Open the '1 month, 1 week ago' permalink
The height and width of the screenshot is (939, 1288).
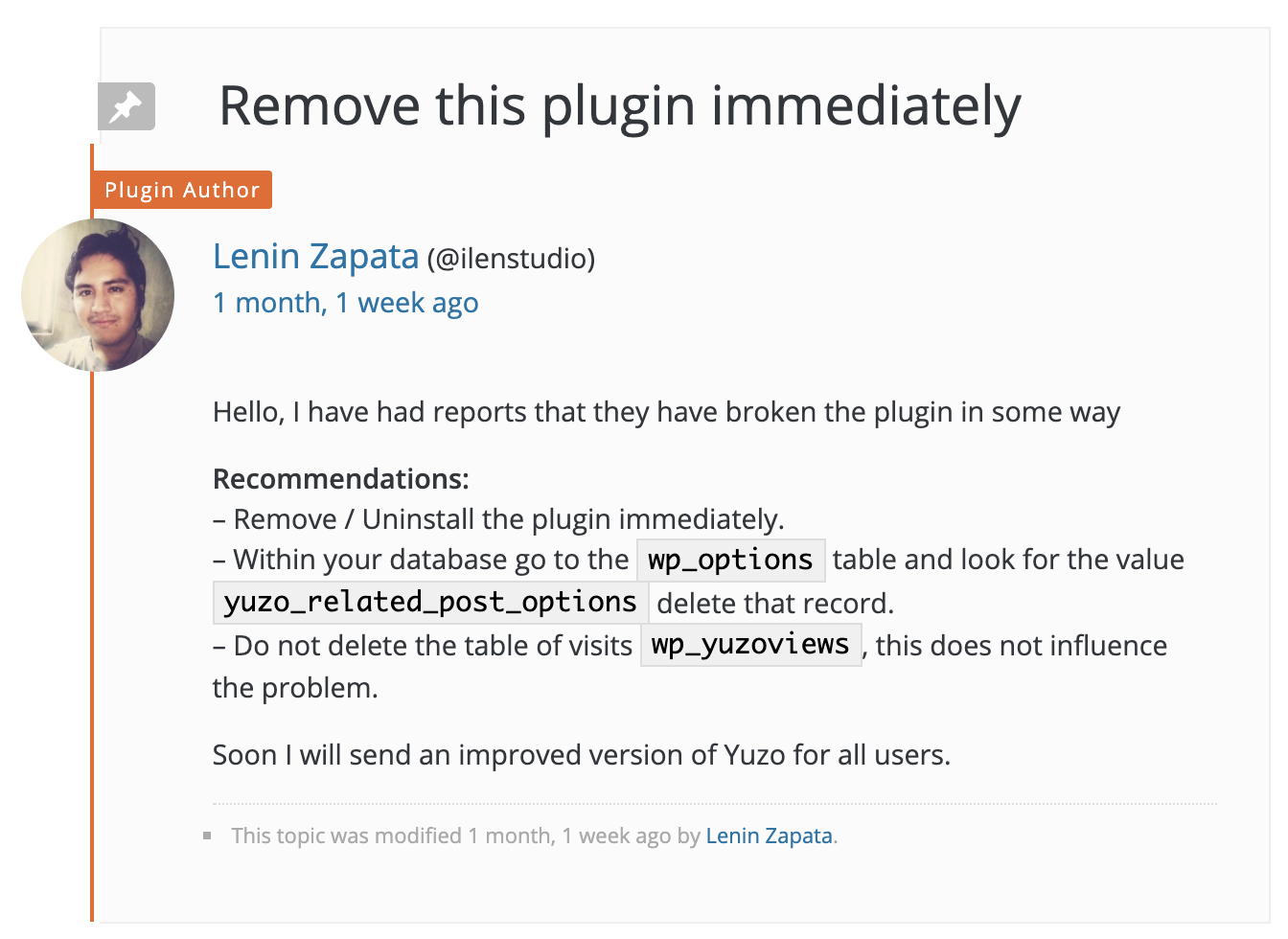[x=345, y=303]
